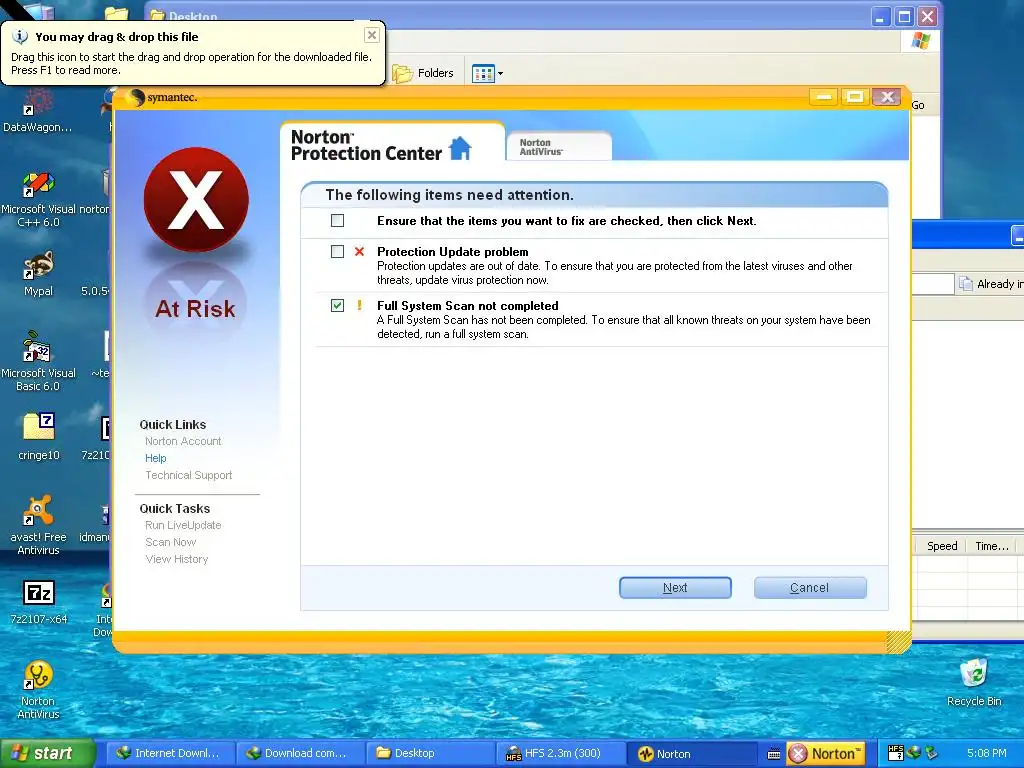Screen dimensions: 1024x768
Task: Click Run LiveUpdate under Quick Tasks
Action: [183, 525]
